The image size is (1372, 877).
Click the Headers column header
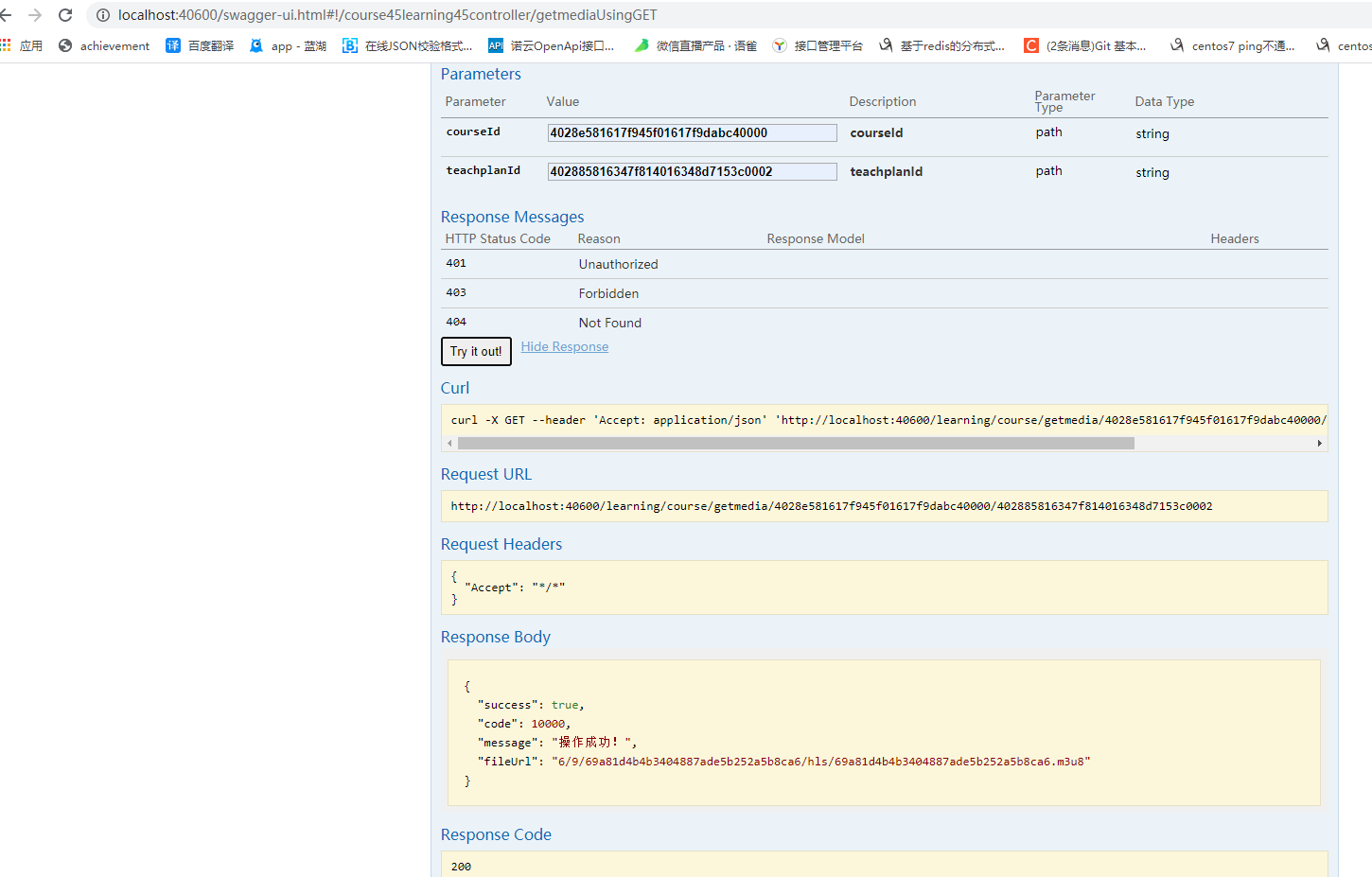(1235, 239)
